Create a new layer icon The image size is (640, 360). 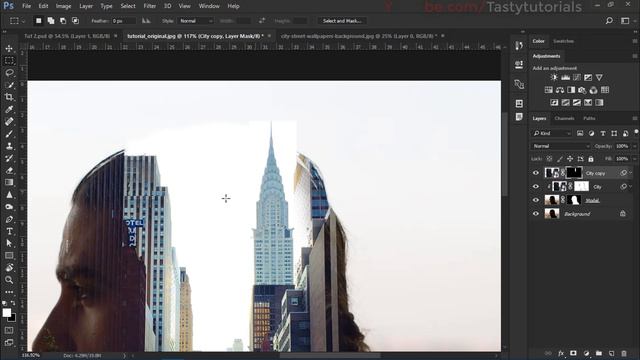611,353
